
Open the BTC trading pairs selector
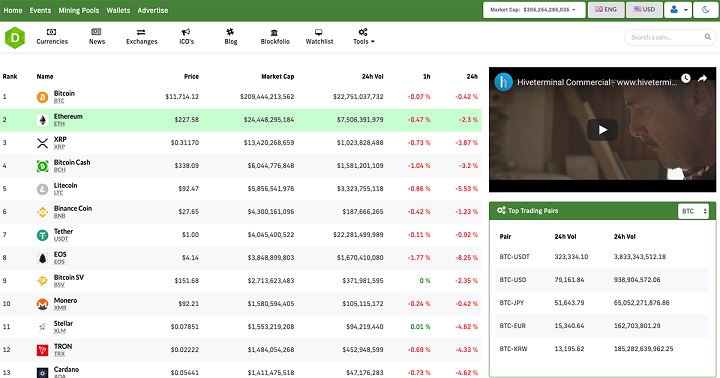tap(693, 211)
